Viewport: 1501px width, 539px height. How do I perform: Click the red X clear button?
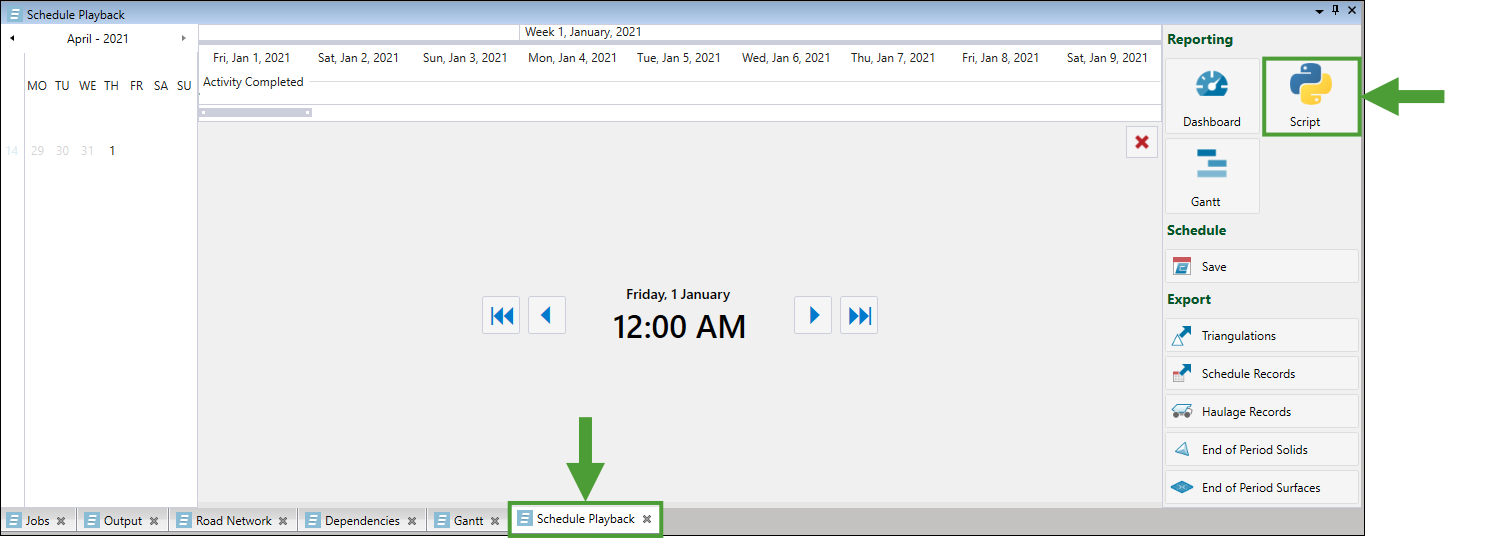coord(1142,142)
